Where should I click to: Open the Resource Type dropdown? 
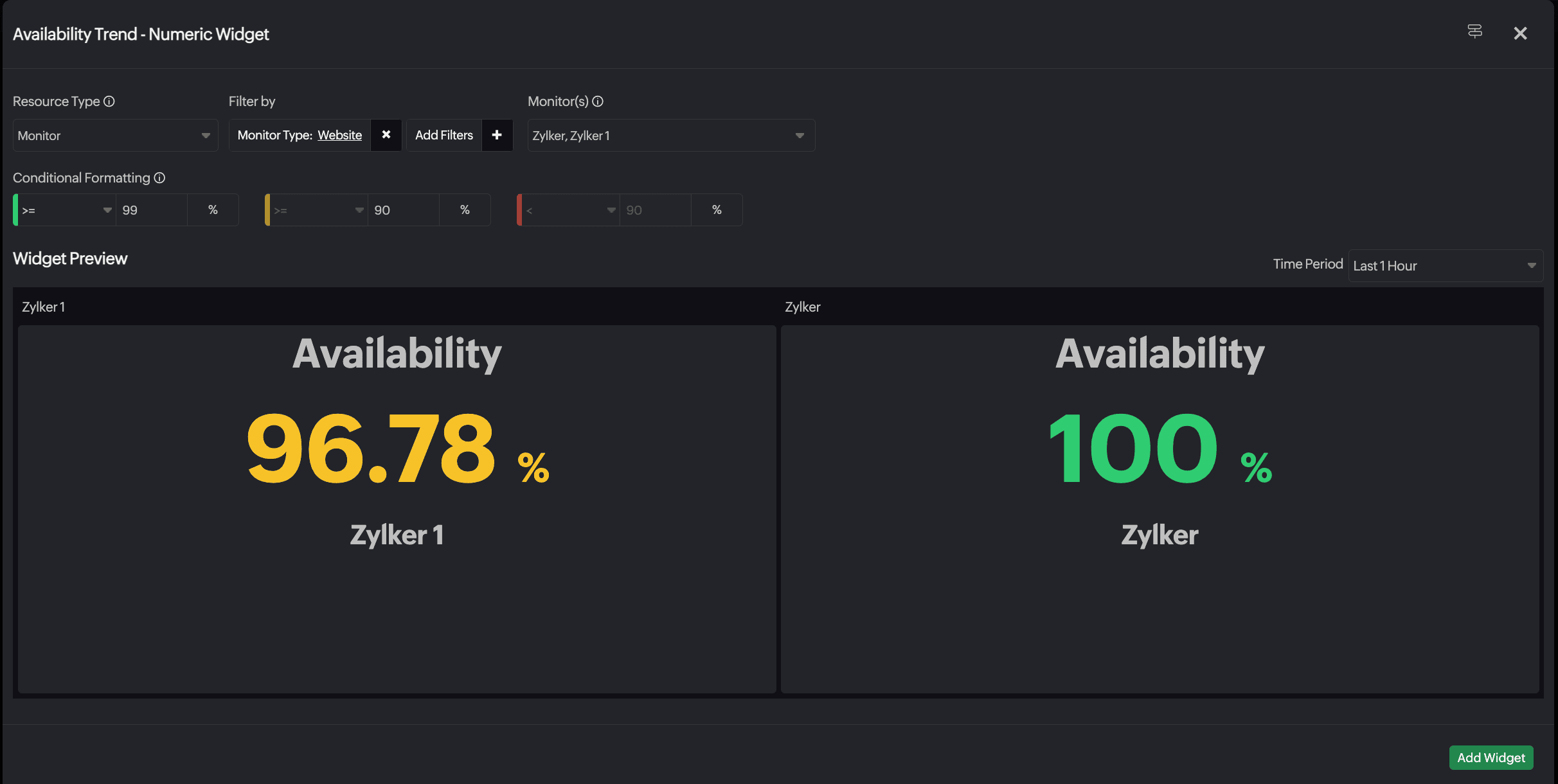pyautogui.click(x=115, y=136)
